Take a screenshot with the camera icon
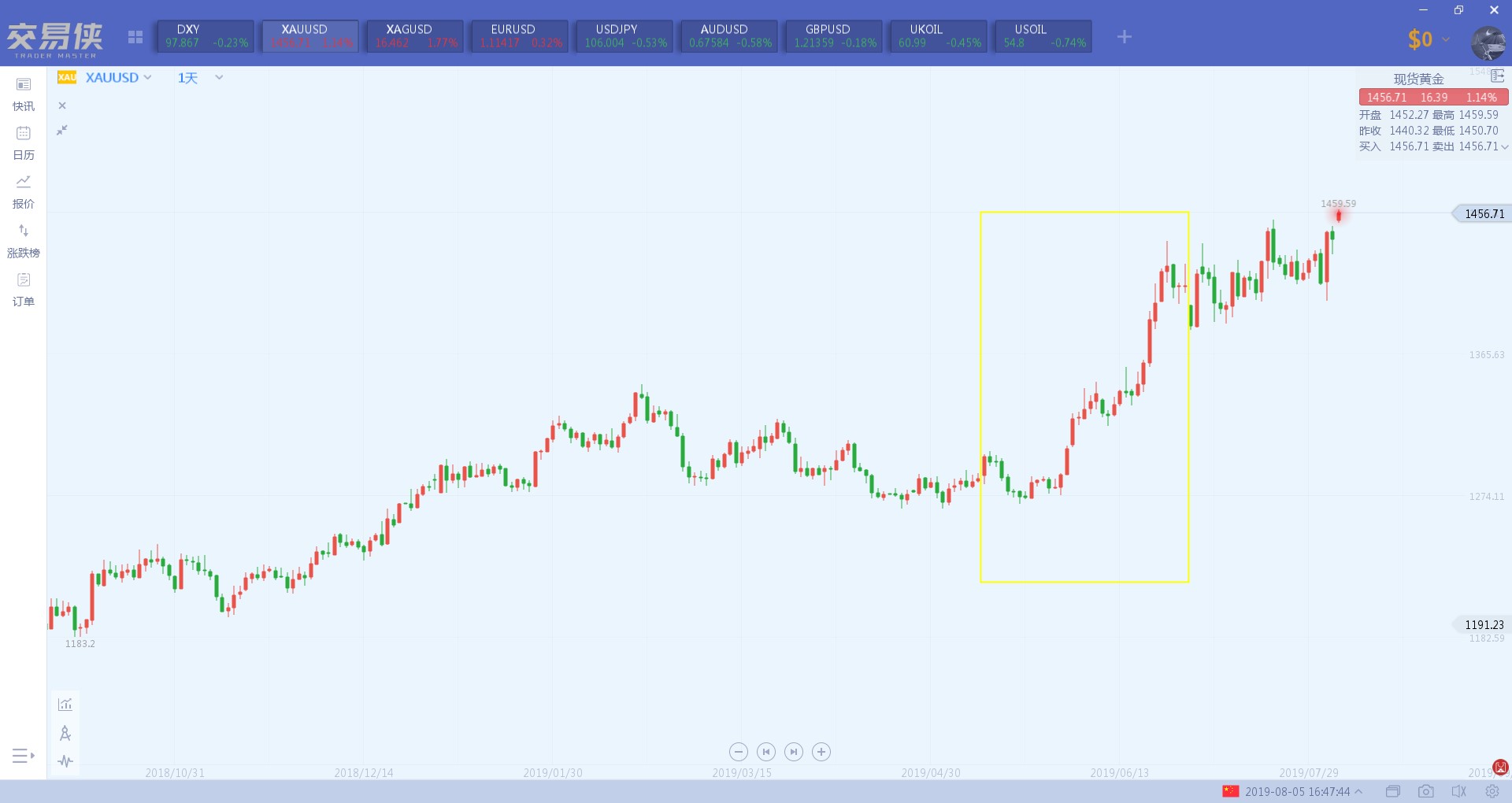The height and width of the screenshot is (803, 1512). (1425, 791)
